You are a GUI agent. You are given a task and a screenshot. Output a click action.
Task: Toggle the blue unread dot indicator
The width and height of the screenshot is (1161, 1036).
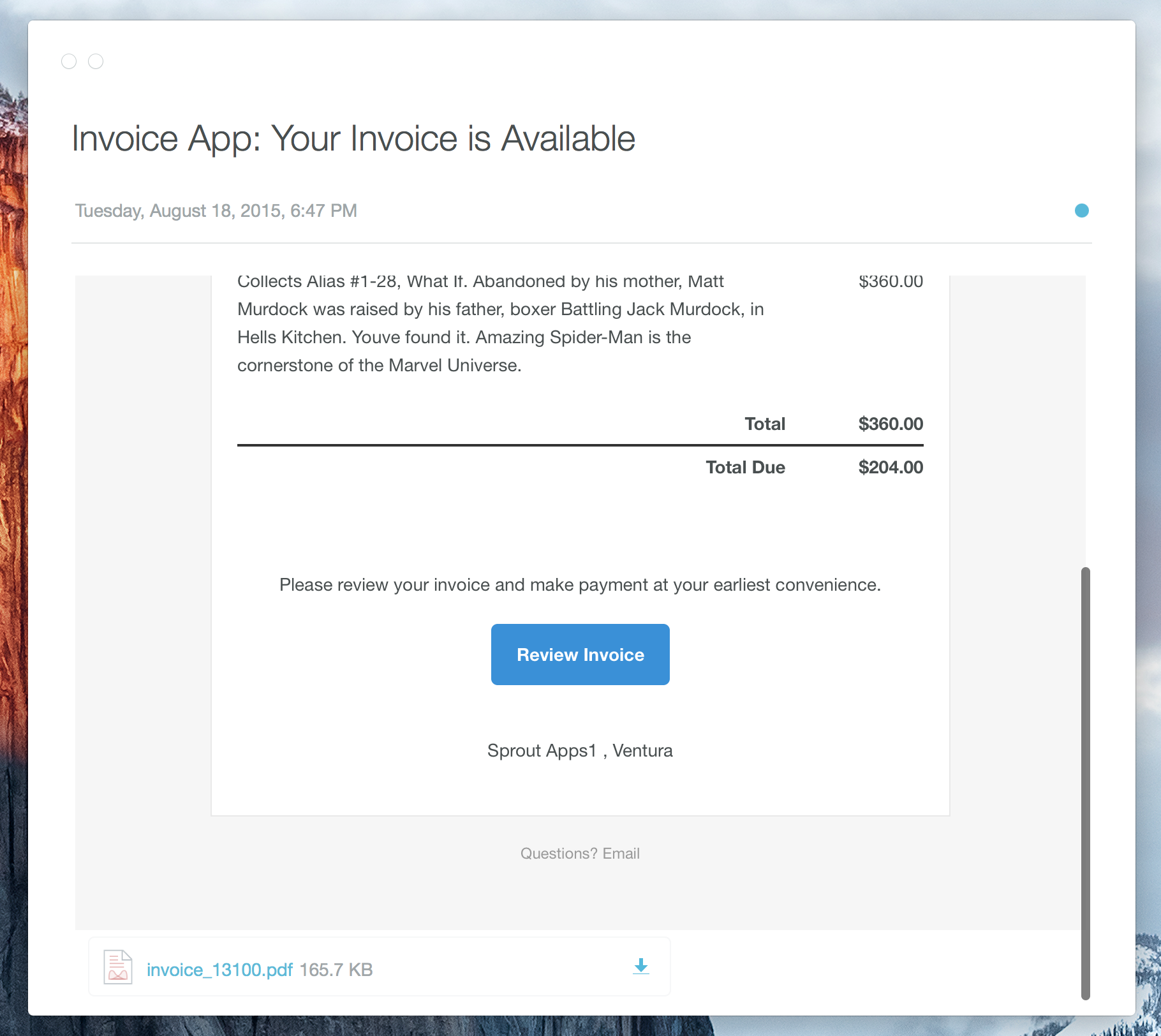point(1082,211)
